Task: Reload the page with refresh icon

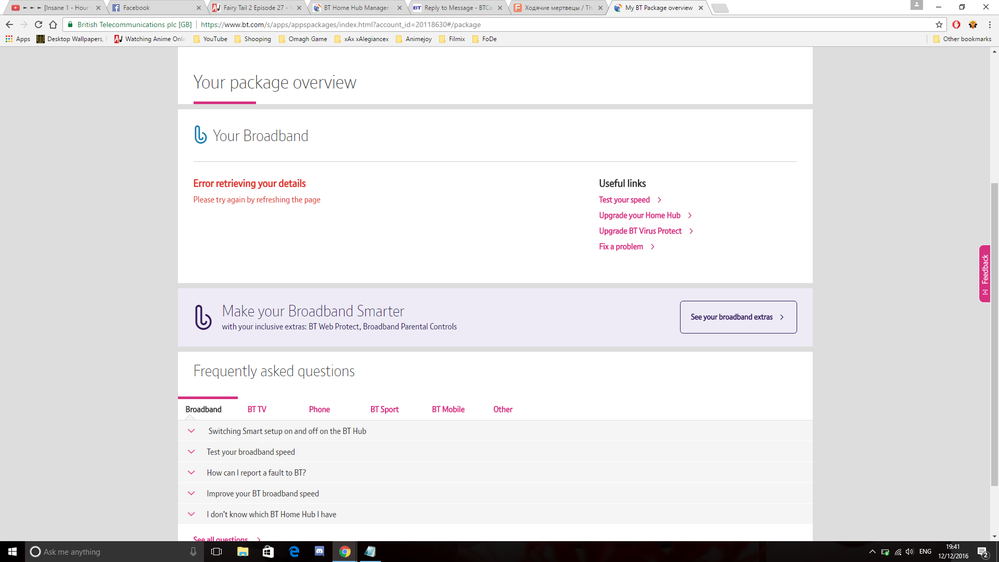Action: pos(38,24)
